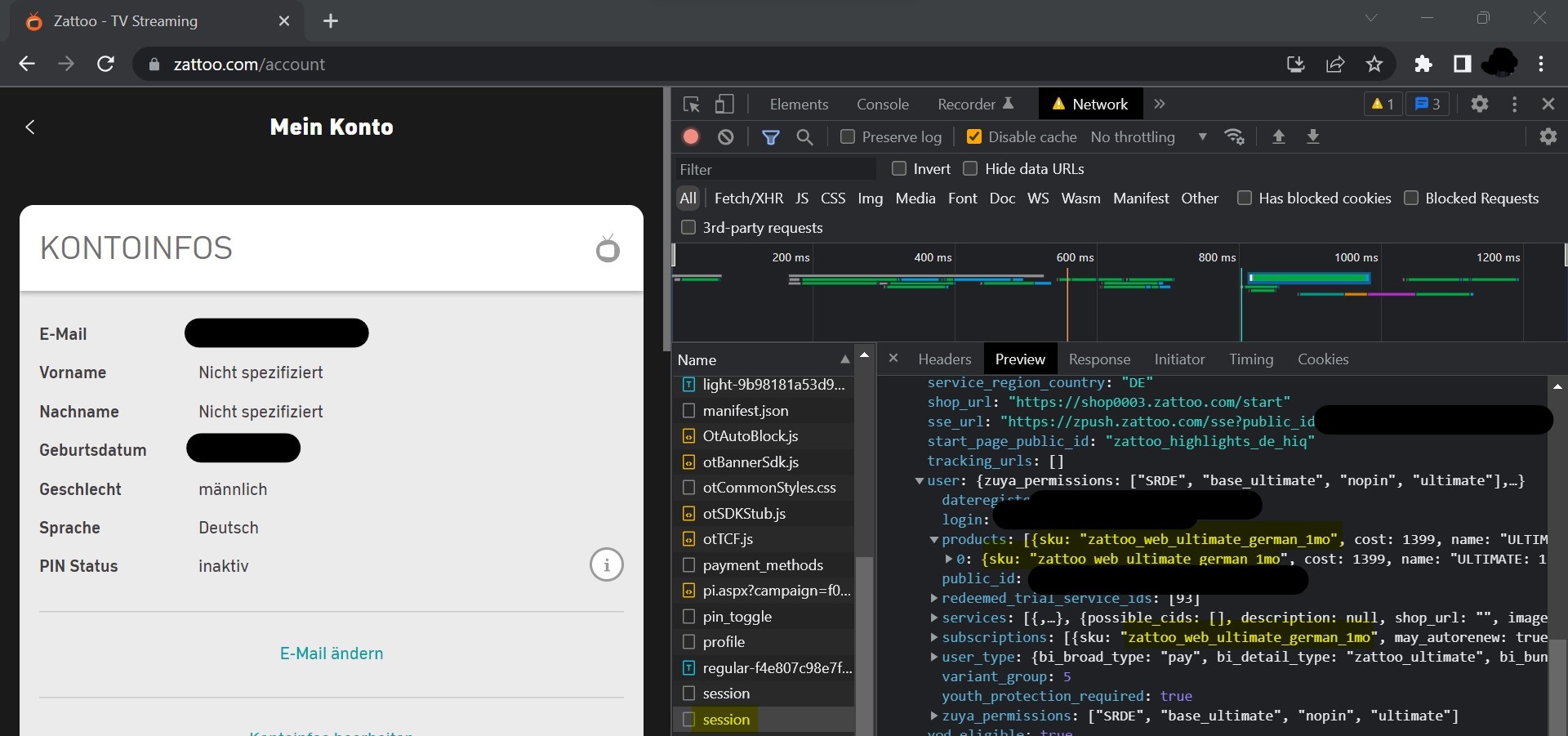This screenshot has width=1568, height=736.
Task: Enable Has blocked cookies checkbox
Action: [x=1245, y=198]
